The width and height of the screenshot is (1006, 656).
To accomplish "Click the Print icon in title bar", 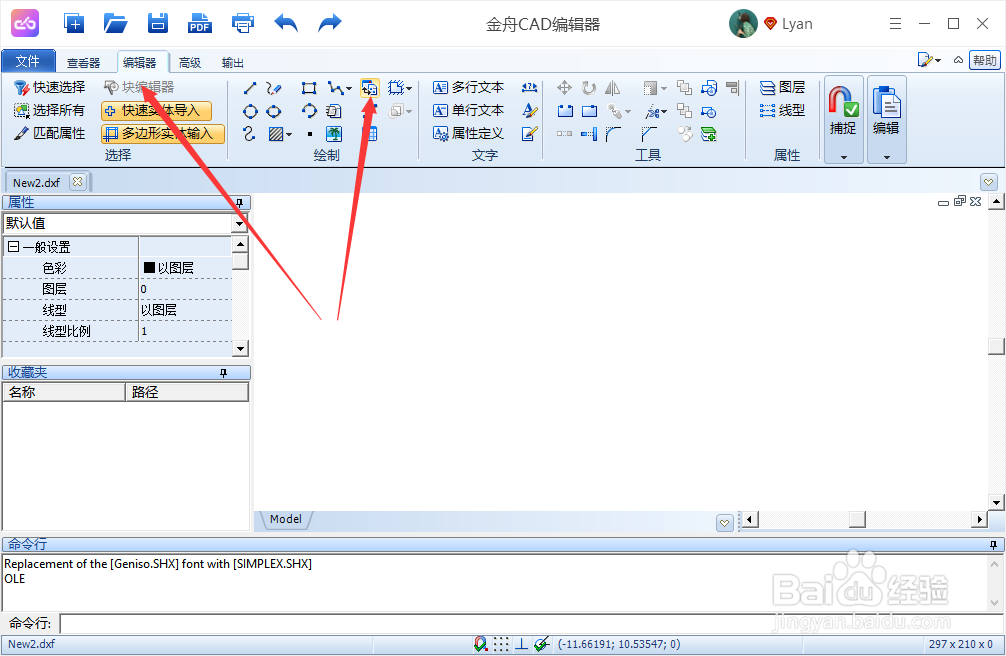I will [243, 24].
